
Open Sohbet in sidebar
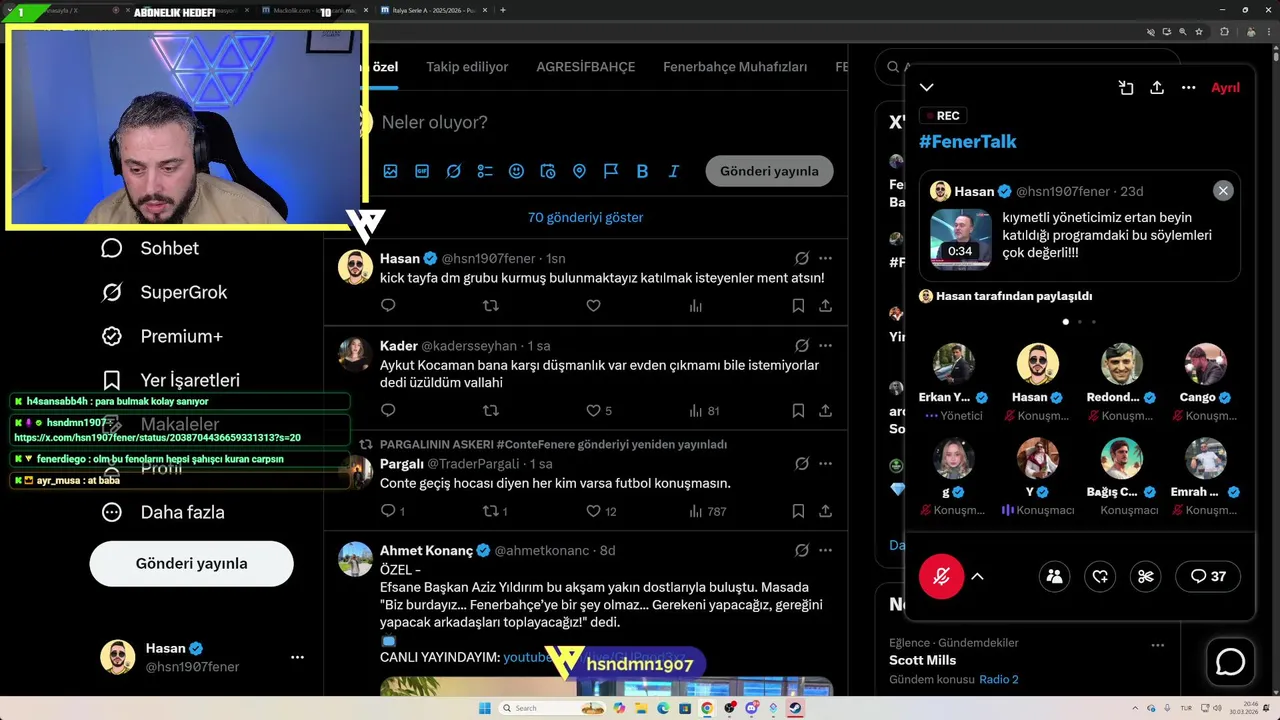pyautogui.click(x=149, y=248)
